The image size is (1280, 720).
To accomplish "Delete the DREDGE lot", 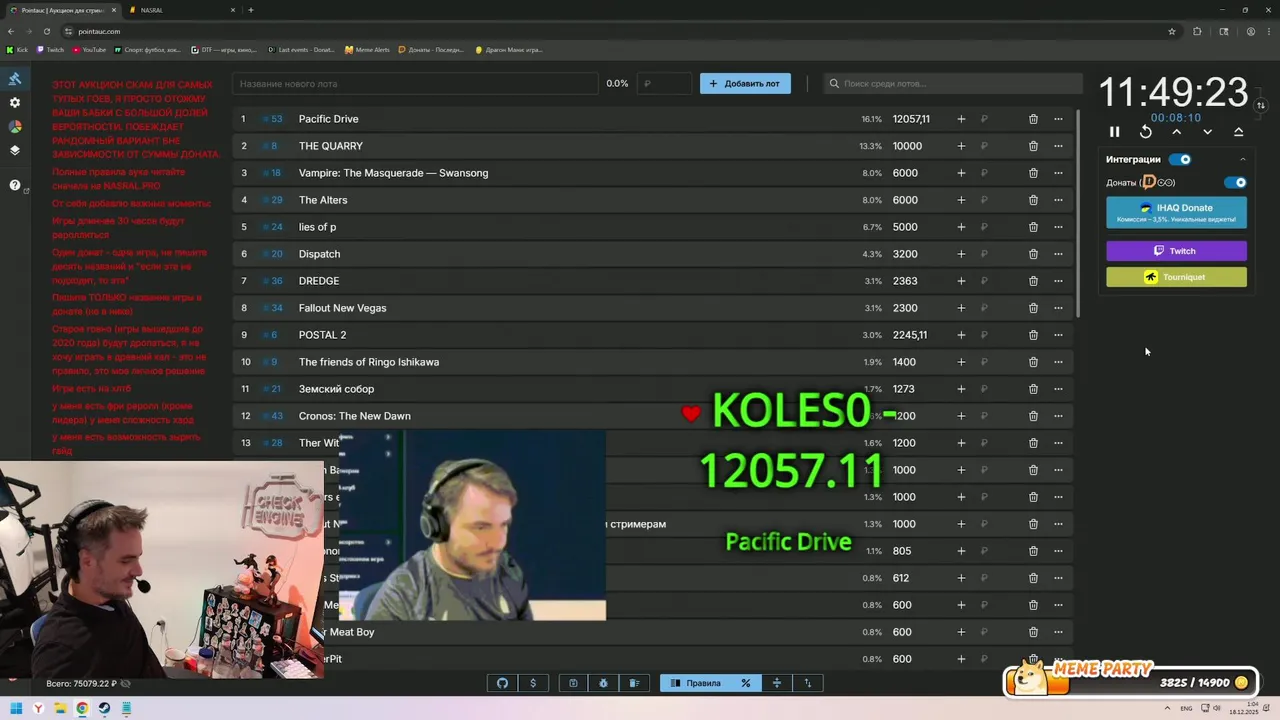I will (x=1033, y=281).
